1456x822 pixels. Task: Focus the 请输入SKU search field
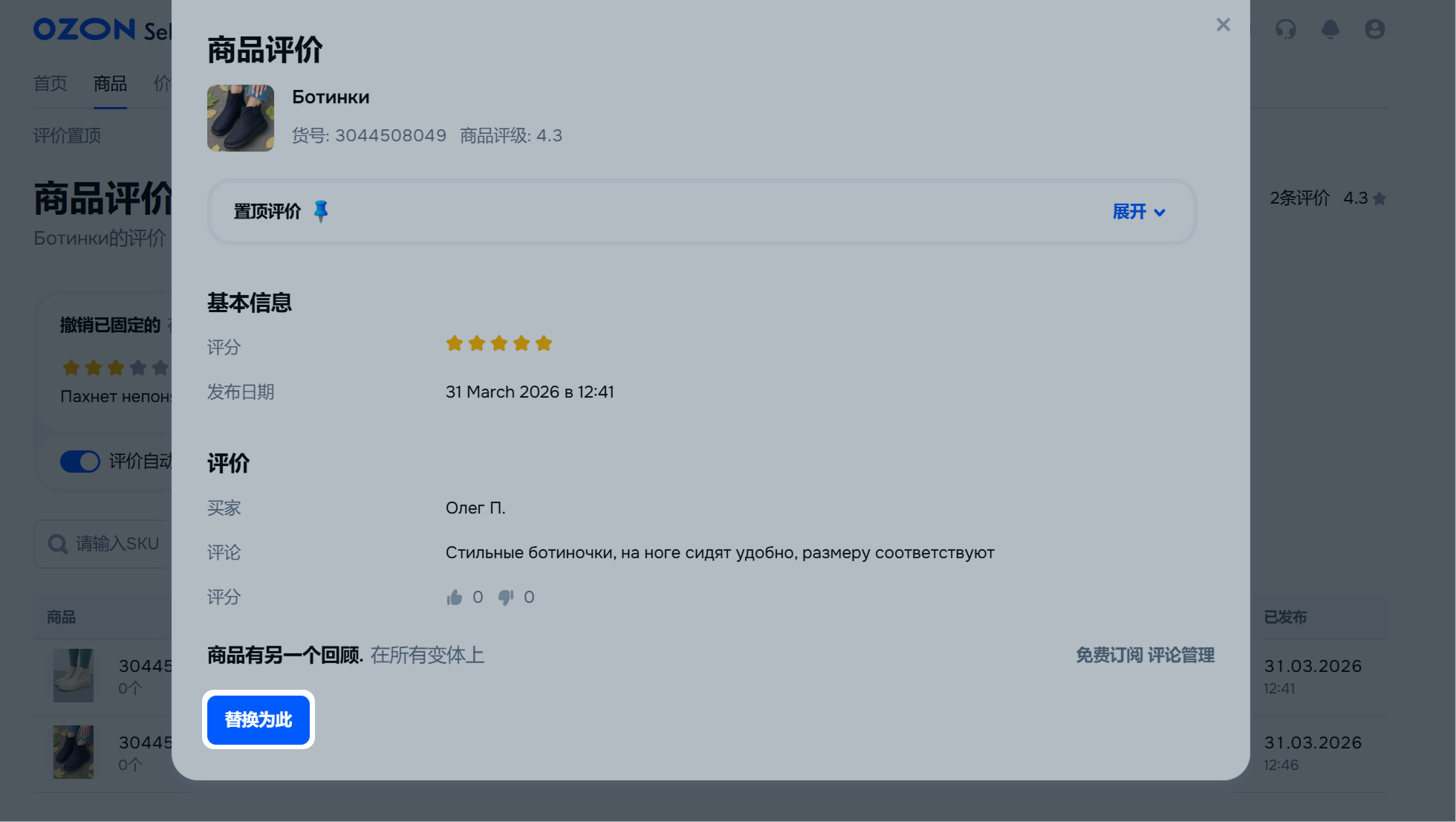coord(103,544)
